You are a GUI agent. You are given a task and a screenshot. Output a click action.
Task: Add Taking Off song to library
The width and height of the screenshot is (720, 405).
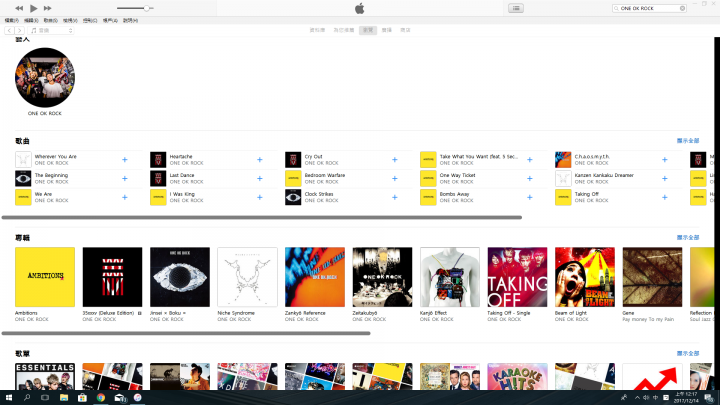(x=664, y=197)
